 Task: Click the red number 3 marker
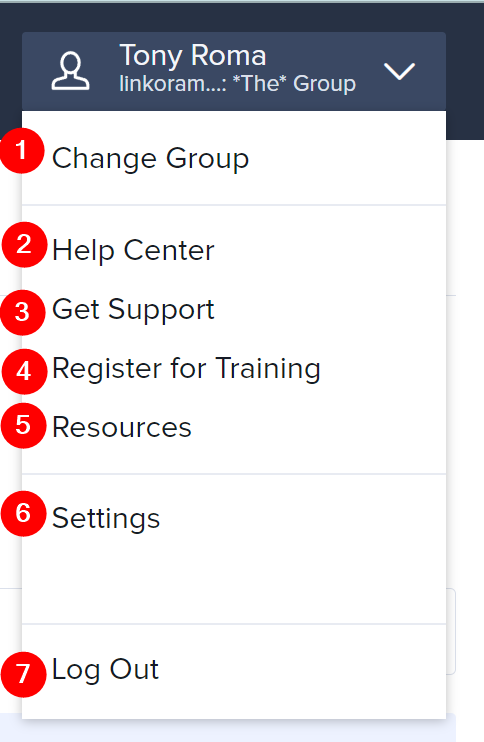(x=23, y=312)
